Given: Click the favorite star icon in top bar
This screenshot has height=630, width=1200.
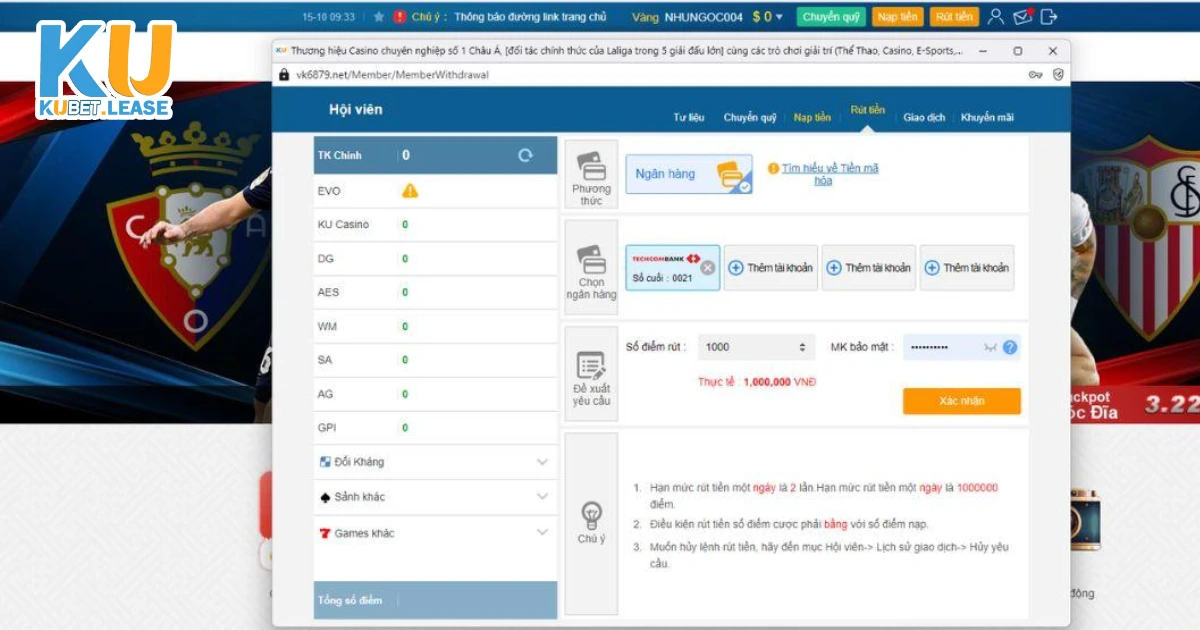Looking at the screenshot, I should [379, 17].
